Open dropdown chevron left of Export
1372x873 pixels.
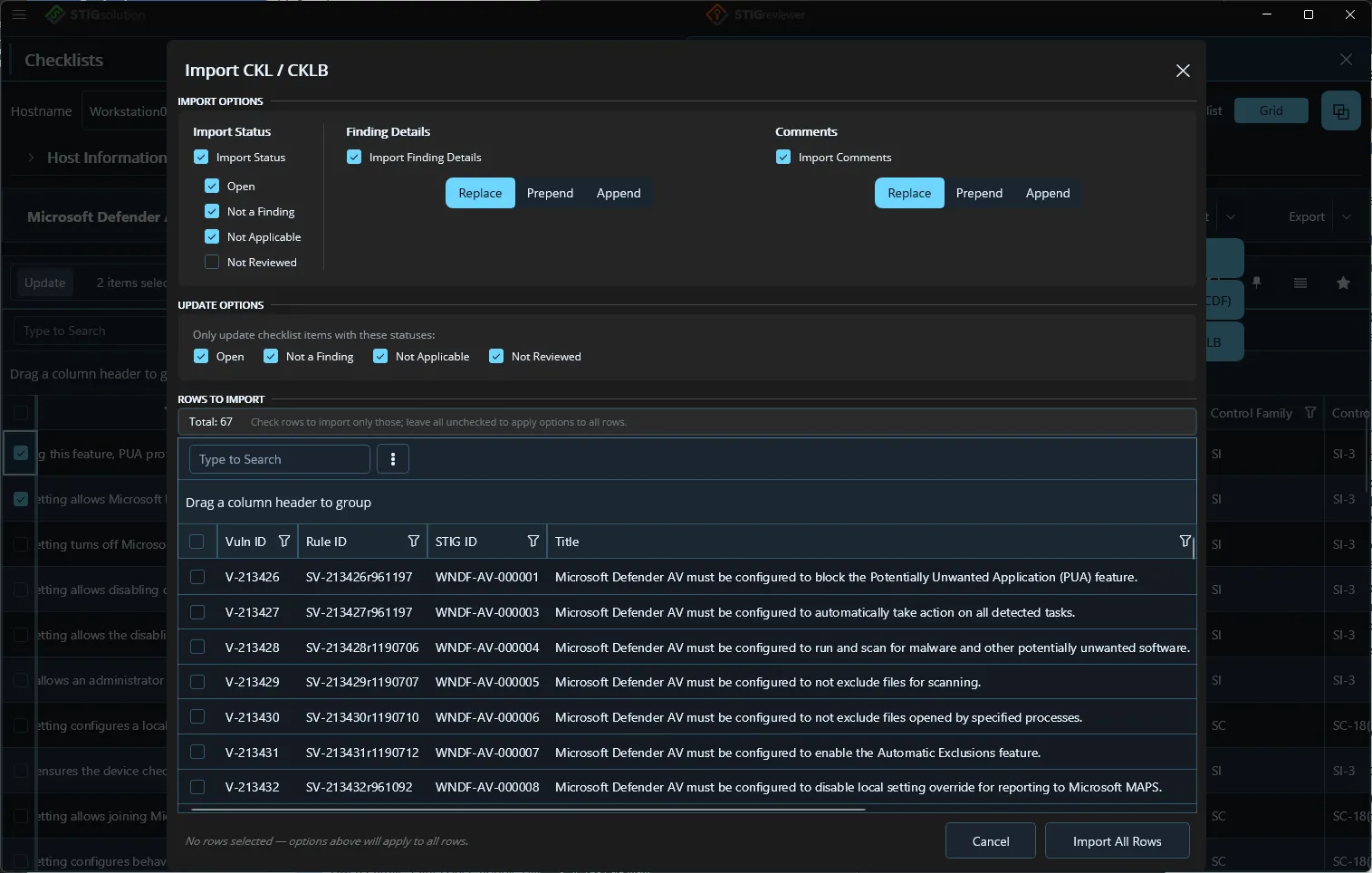(x=1231, y=217)
